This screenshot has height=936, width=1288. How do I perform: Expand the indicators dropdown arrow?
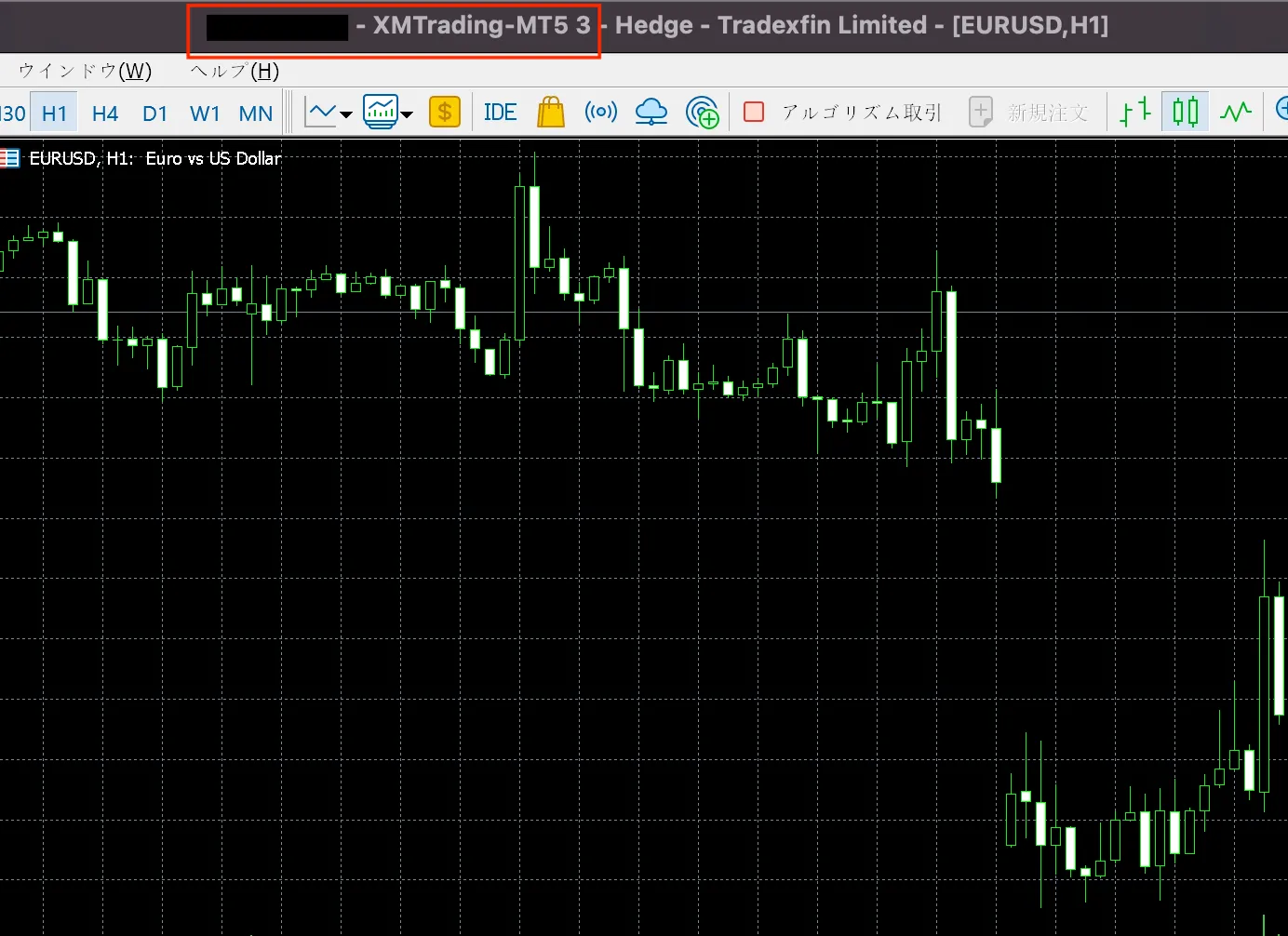click(x=407, y=114)
